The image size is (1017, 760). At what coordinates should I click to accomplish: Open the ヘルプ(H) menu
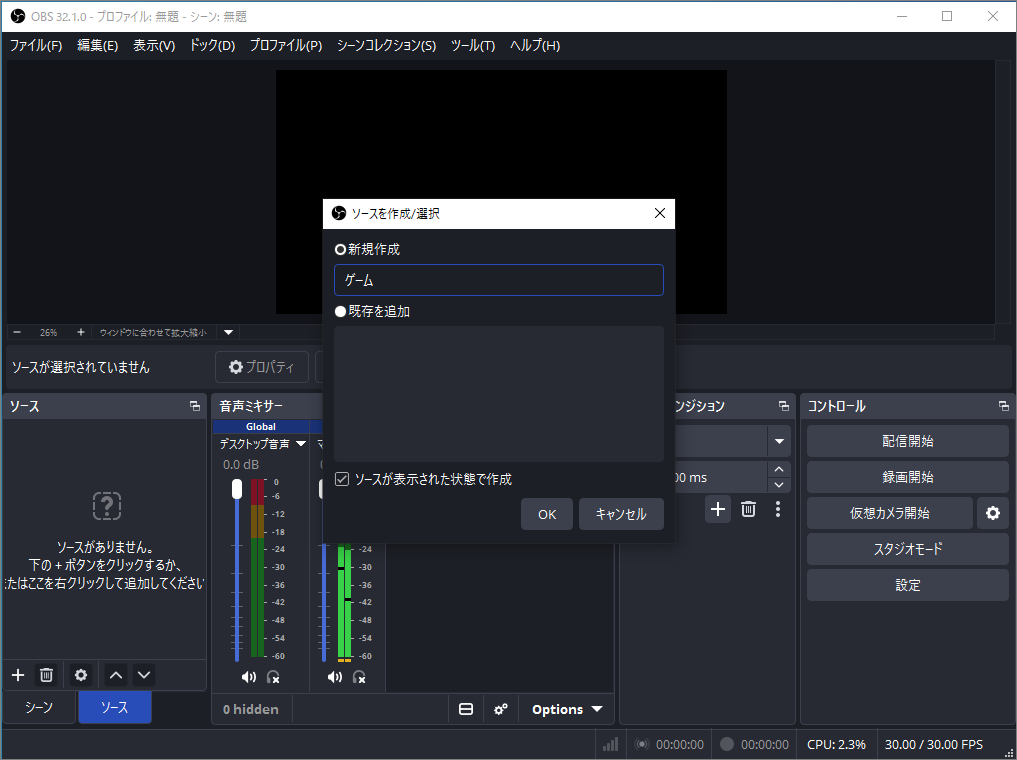click(534, 45)
